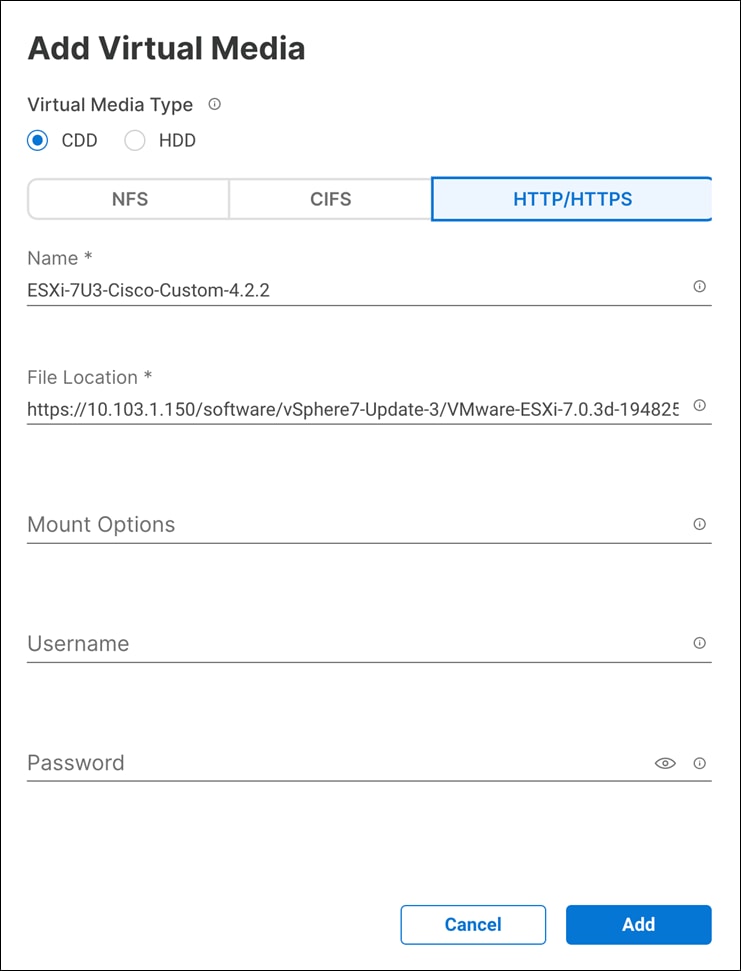This screenshot has height=971, width=741.
Task: Switch to the NFS tab
Action: [128, 199]
